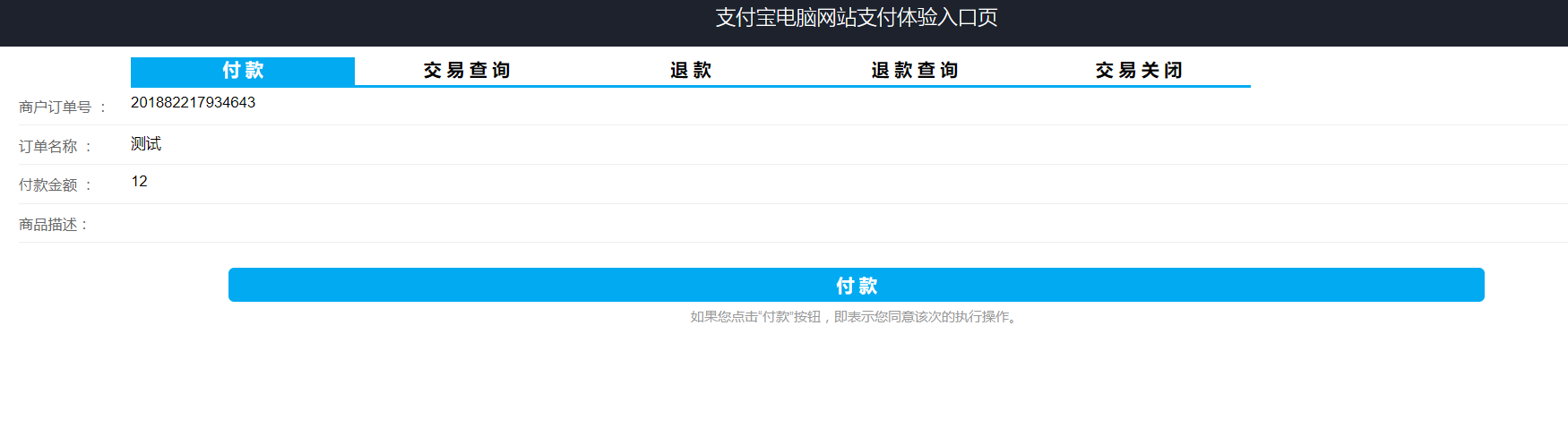Click the 订单名称 label
The image size is (1568, 437).
[56, 147]
